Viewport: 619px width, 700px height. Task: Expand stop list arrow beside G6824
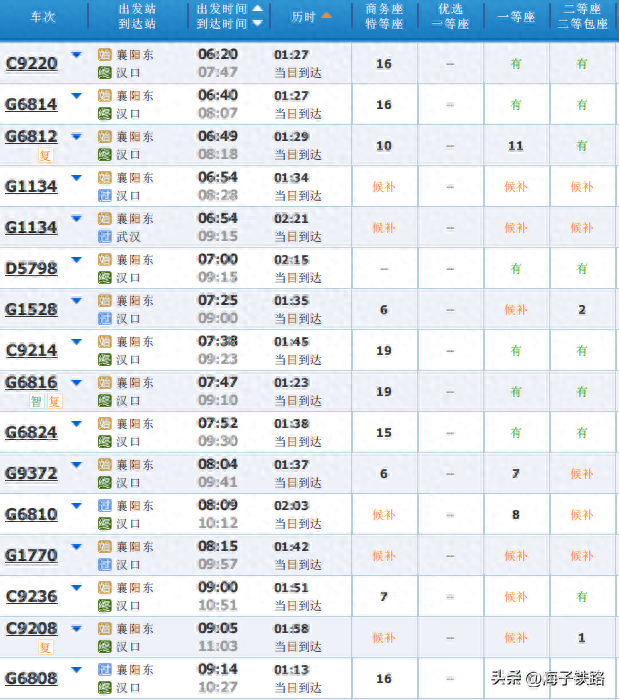click(77, 424)
